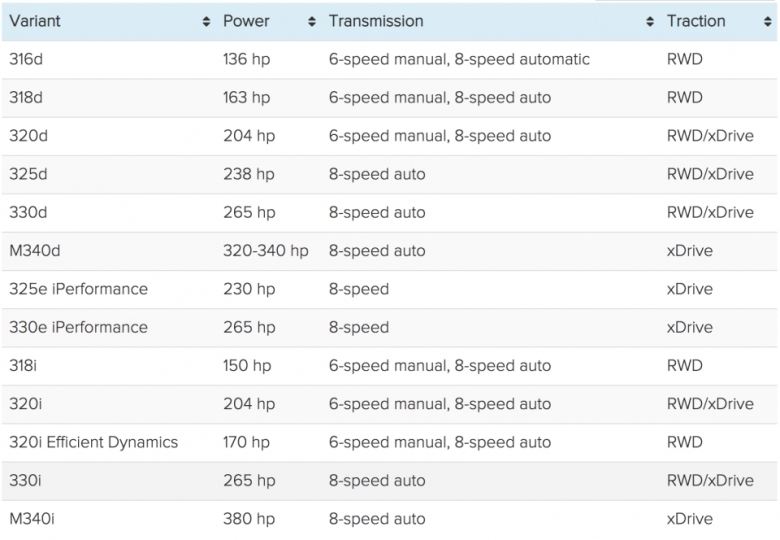
Task: Select the 380 hp power cell
Action: [x=248, y=519]
